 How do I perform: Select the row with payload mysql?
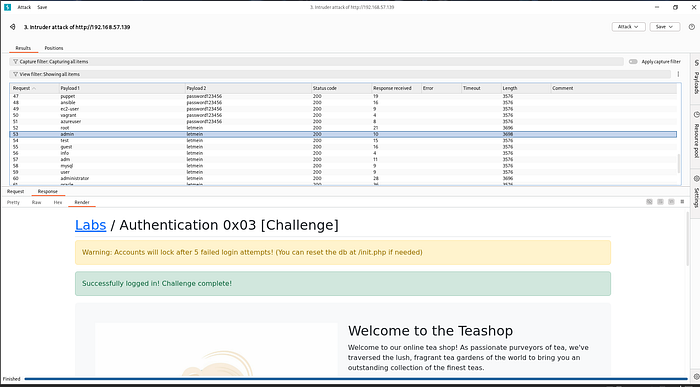tap(343, 166)
